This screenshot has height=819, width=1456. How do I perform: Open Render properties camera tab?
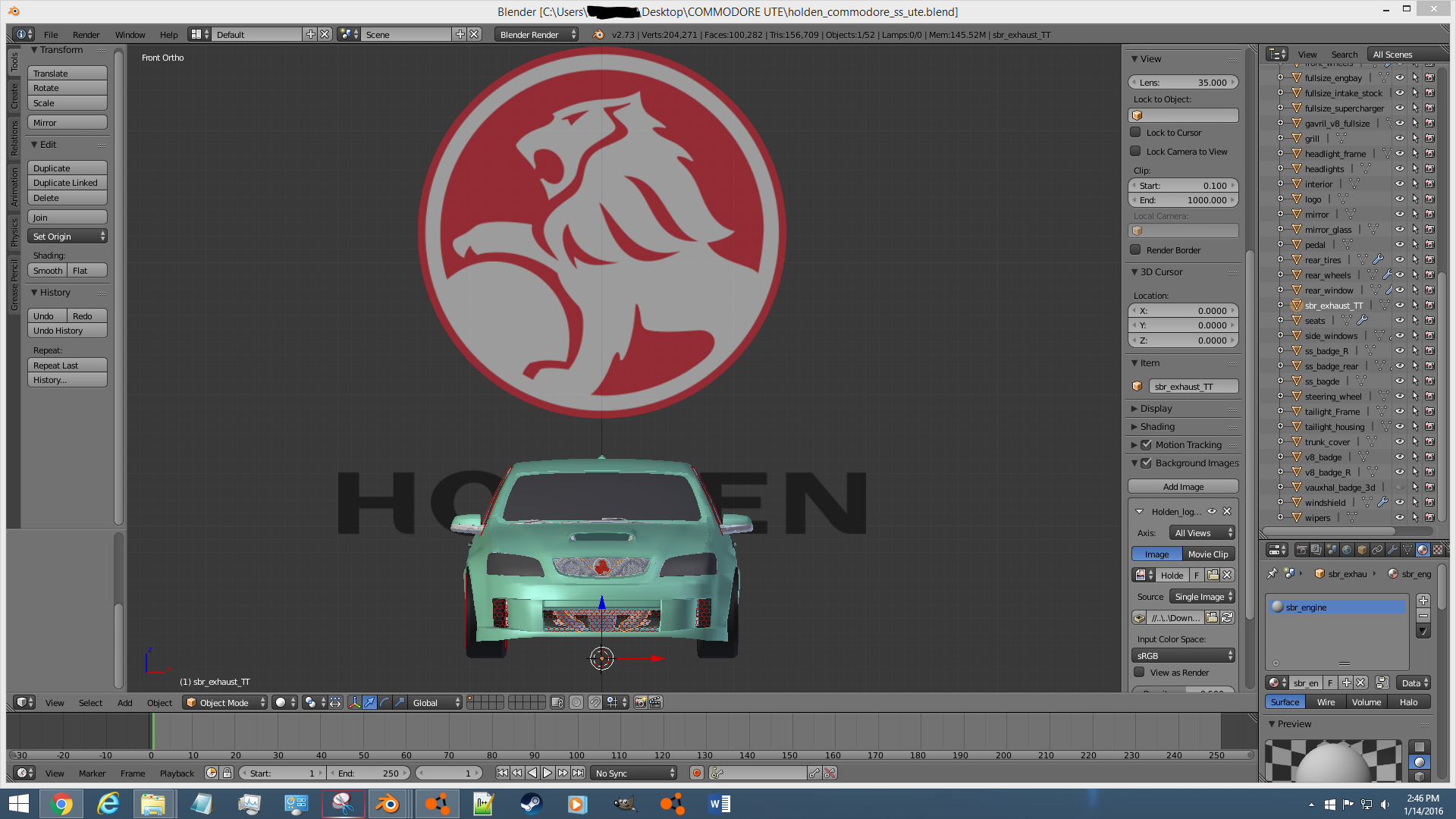(1301, 550)
